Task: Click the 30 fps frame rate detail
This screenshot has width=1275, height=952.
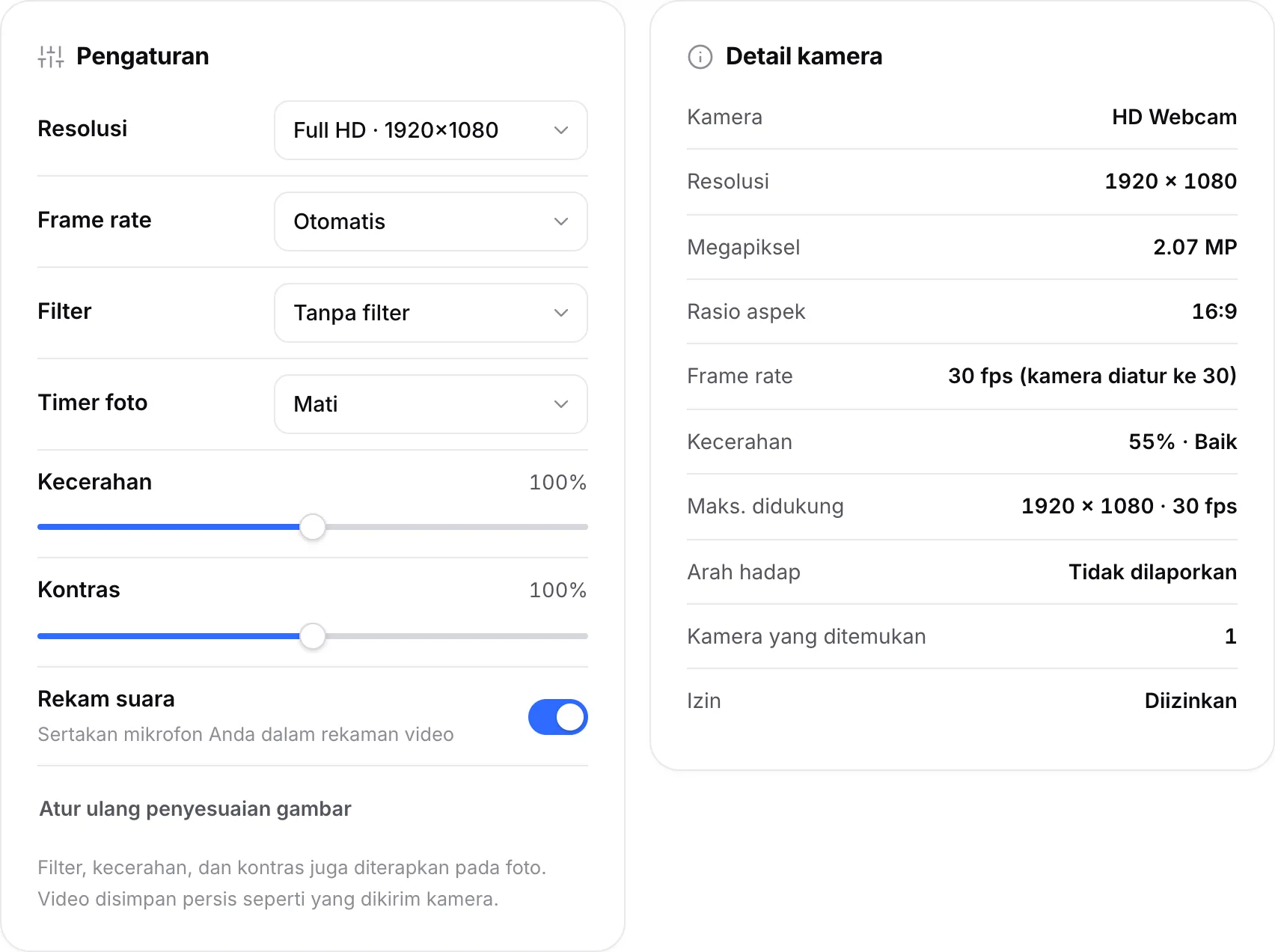Action: coord(1092,376)
